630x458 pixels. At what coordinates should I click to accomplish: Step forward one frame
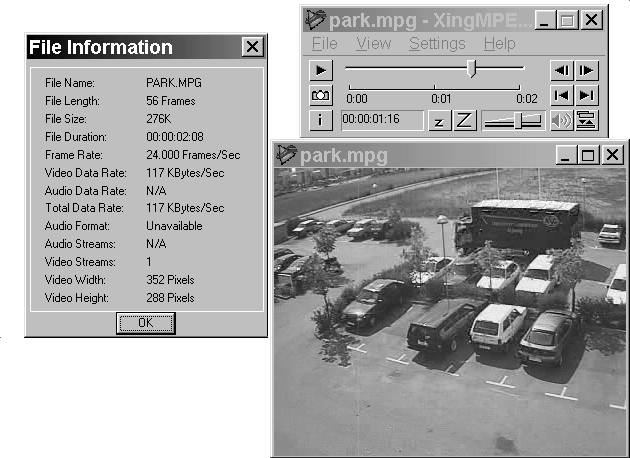click(587, 70)
